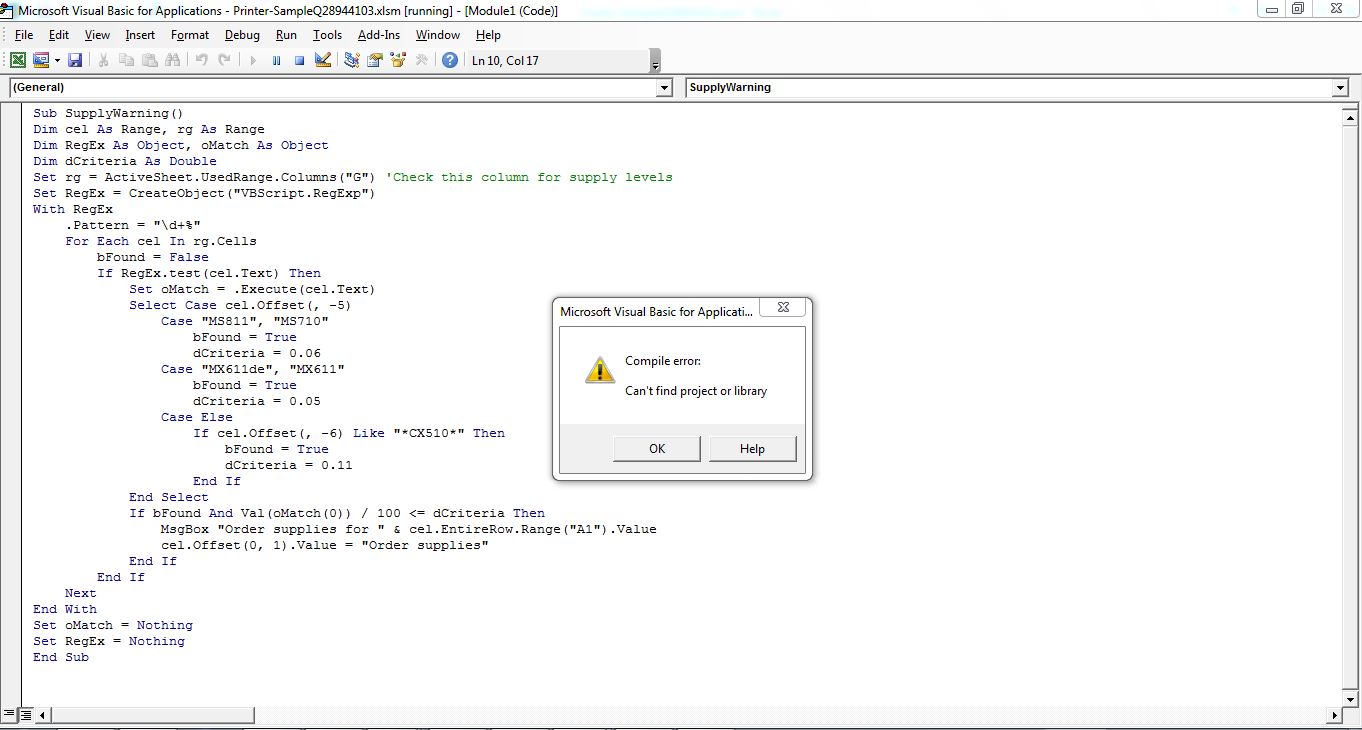
Task: Open the Format menu
Action: tap(190, 35)
